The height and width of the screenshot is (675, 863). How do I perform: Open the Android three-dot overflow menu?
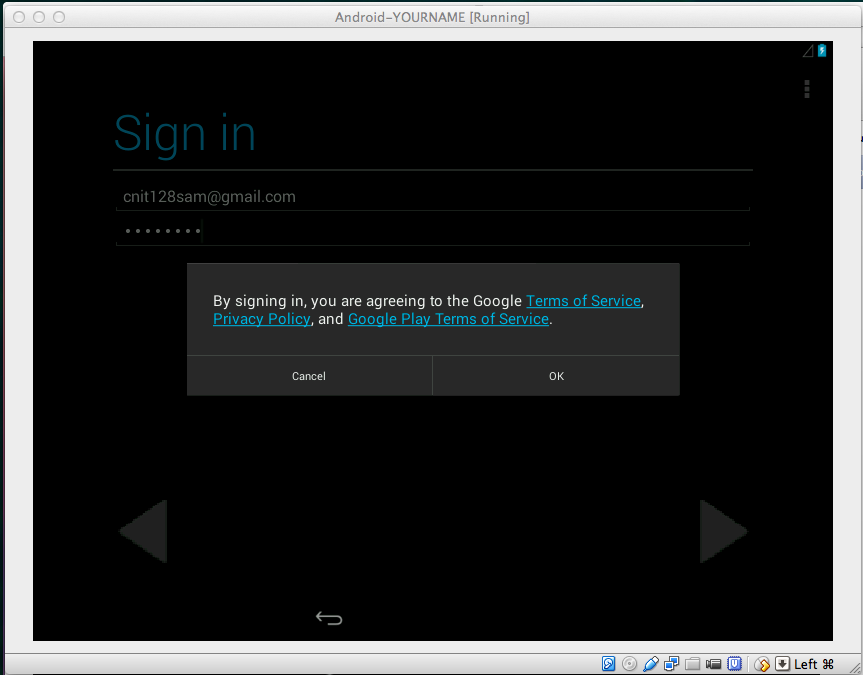(807, 89)
